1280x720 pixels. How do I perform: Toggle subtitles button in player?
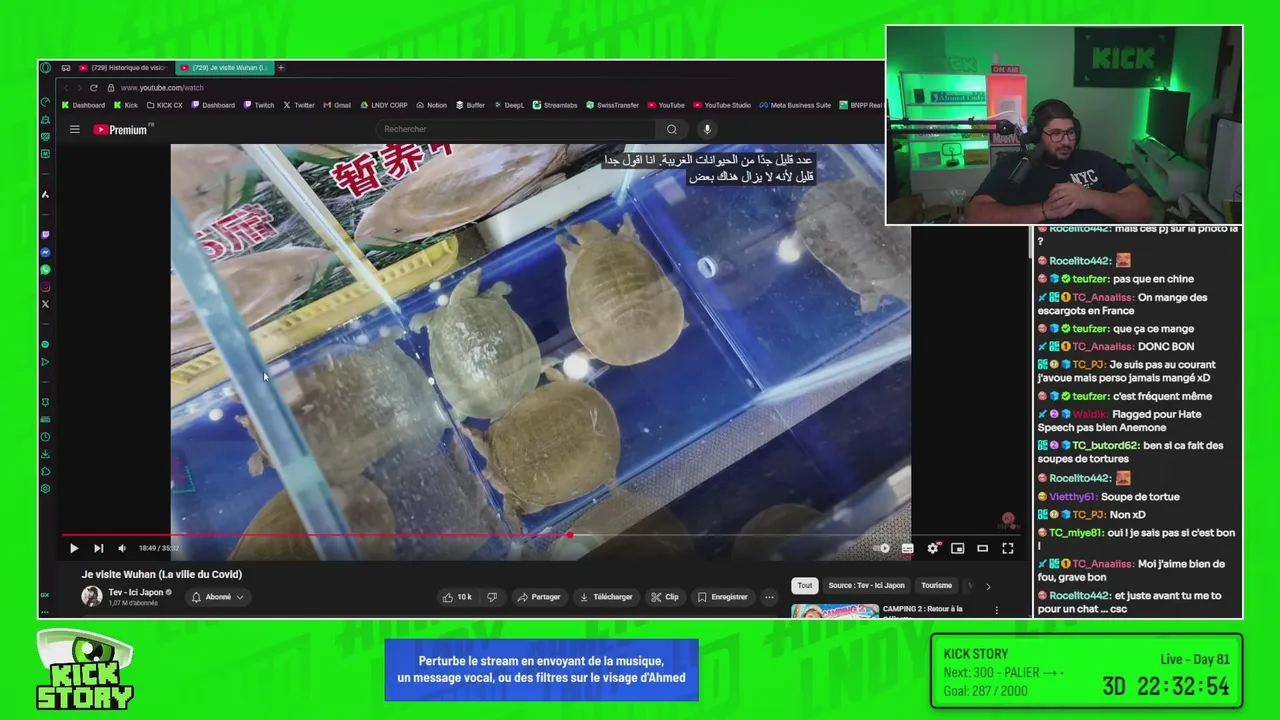[x=908, y=548]
